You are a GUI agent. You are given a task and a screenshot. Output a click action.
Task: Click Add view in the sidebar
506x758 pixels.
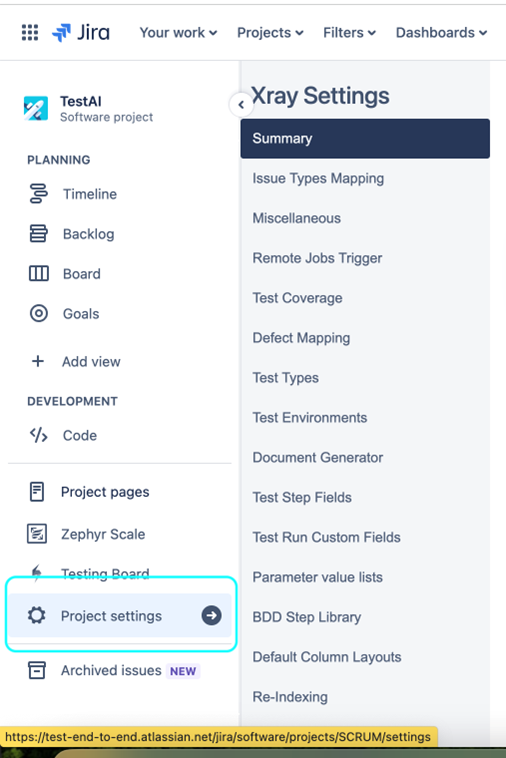tap(91, 362)
